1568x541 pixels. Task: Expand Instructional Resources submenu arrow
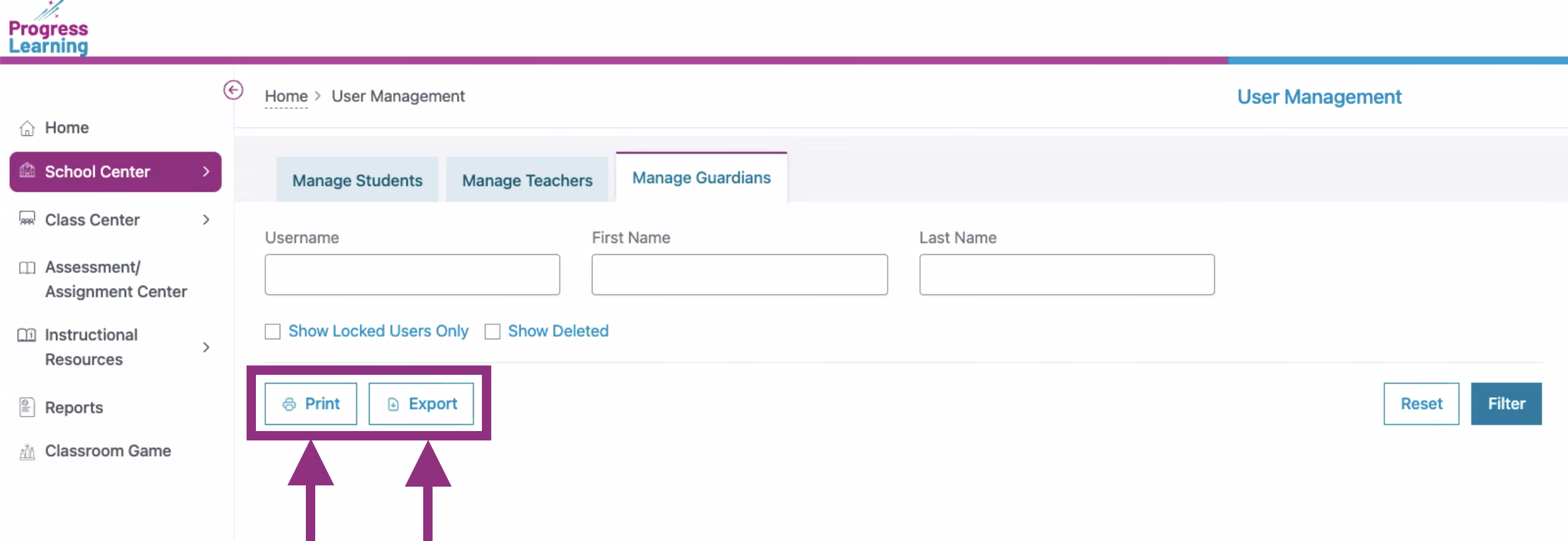pyautogui.click(x=206, y=347)
